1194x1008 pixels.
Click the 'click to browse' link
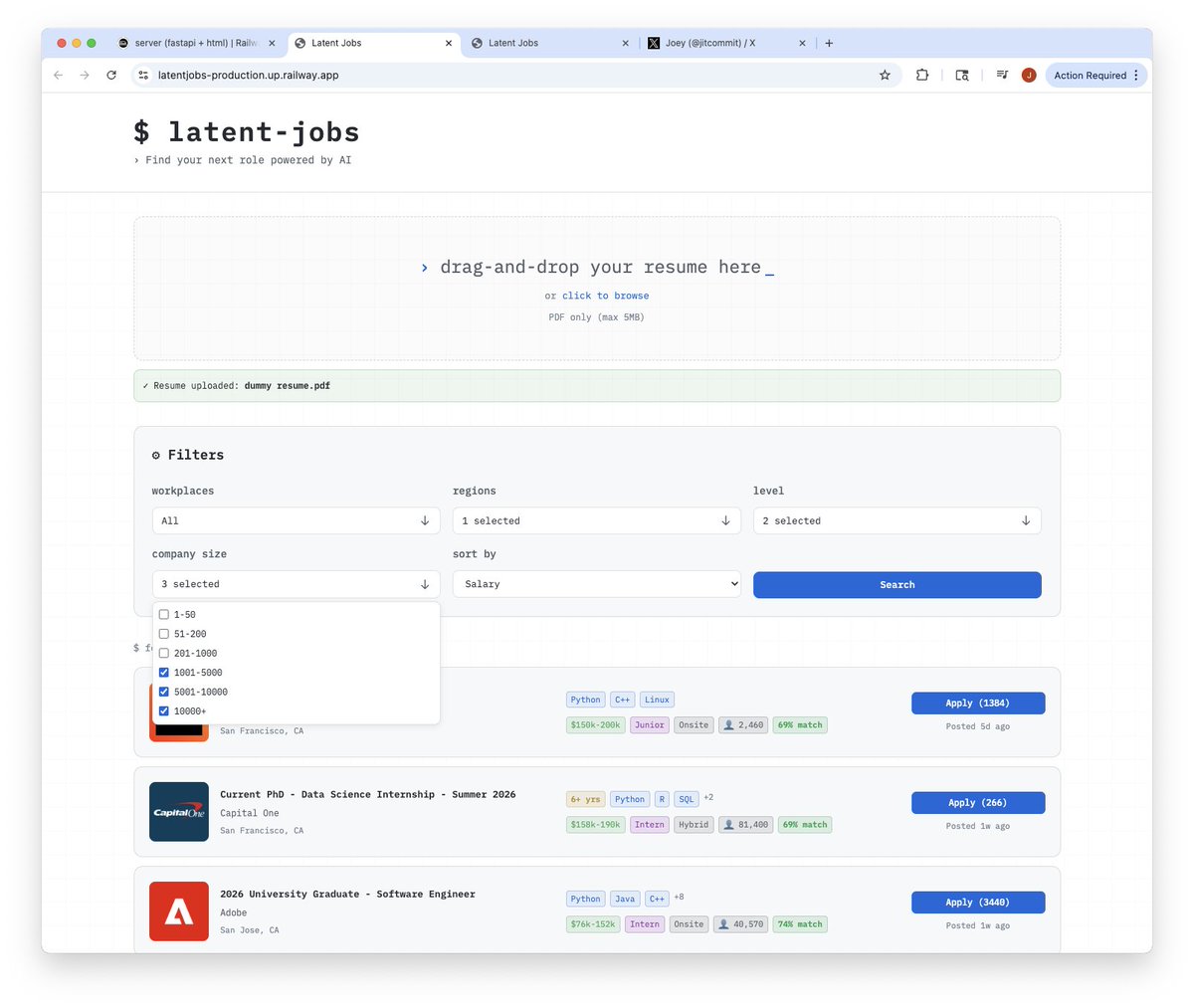605,296
